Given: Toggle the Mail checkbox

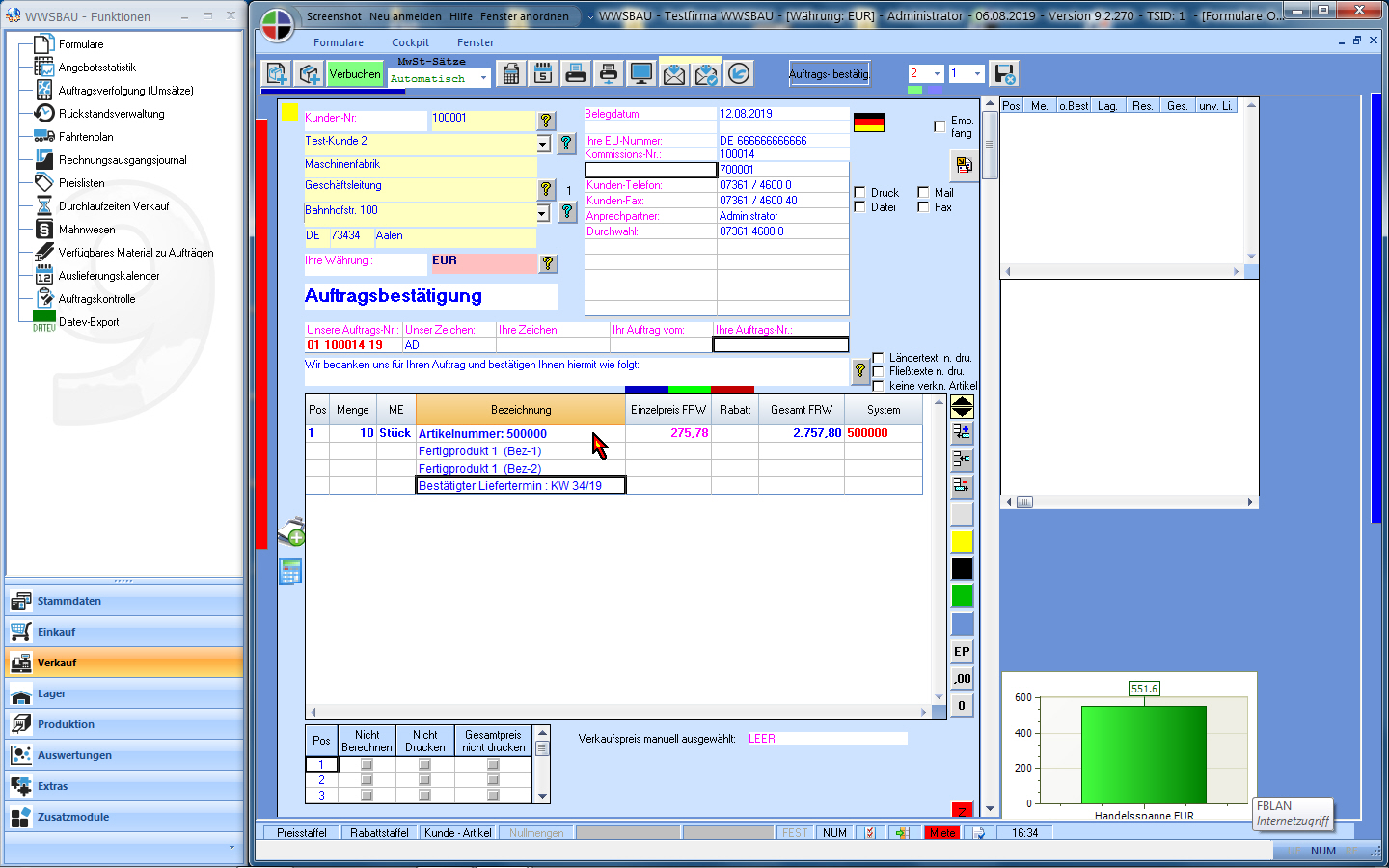Looking at the screenshot, I should tap(923, 193).
